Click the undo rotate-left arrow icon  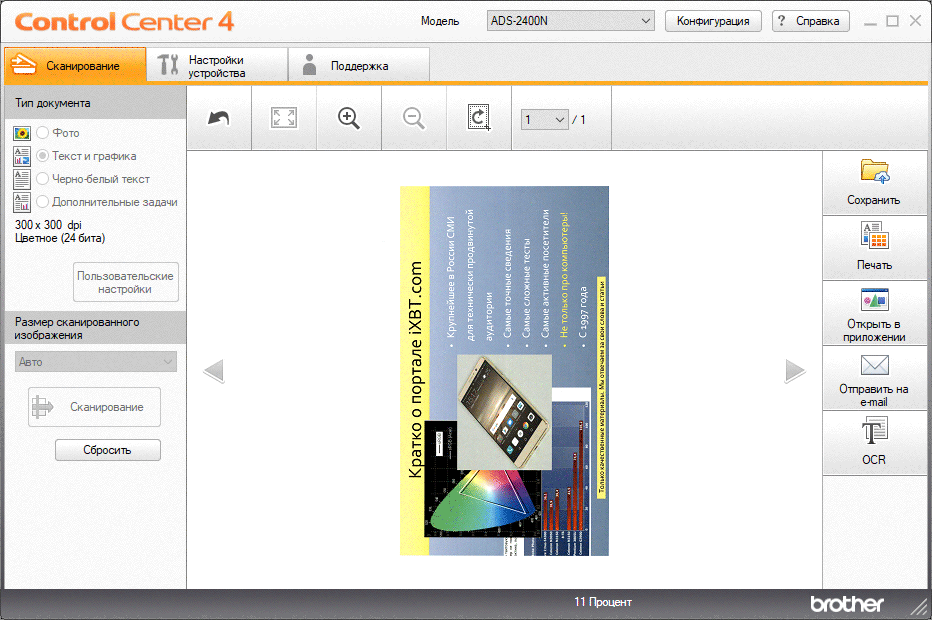[219, 118]
